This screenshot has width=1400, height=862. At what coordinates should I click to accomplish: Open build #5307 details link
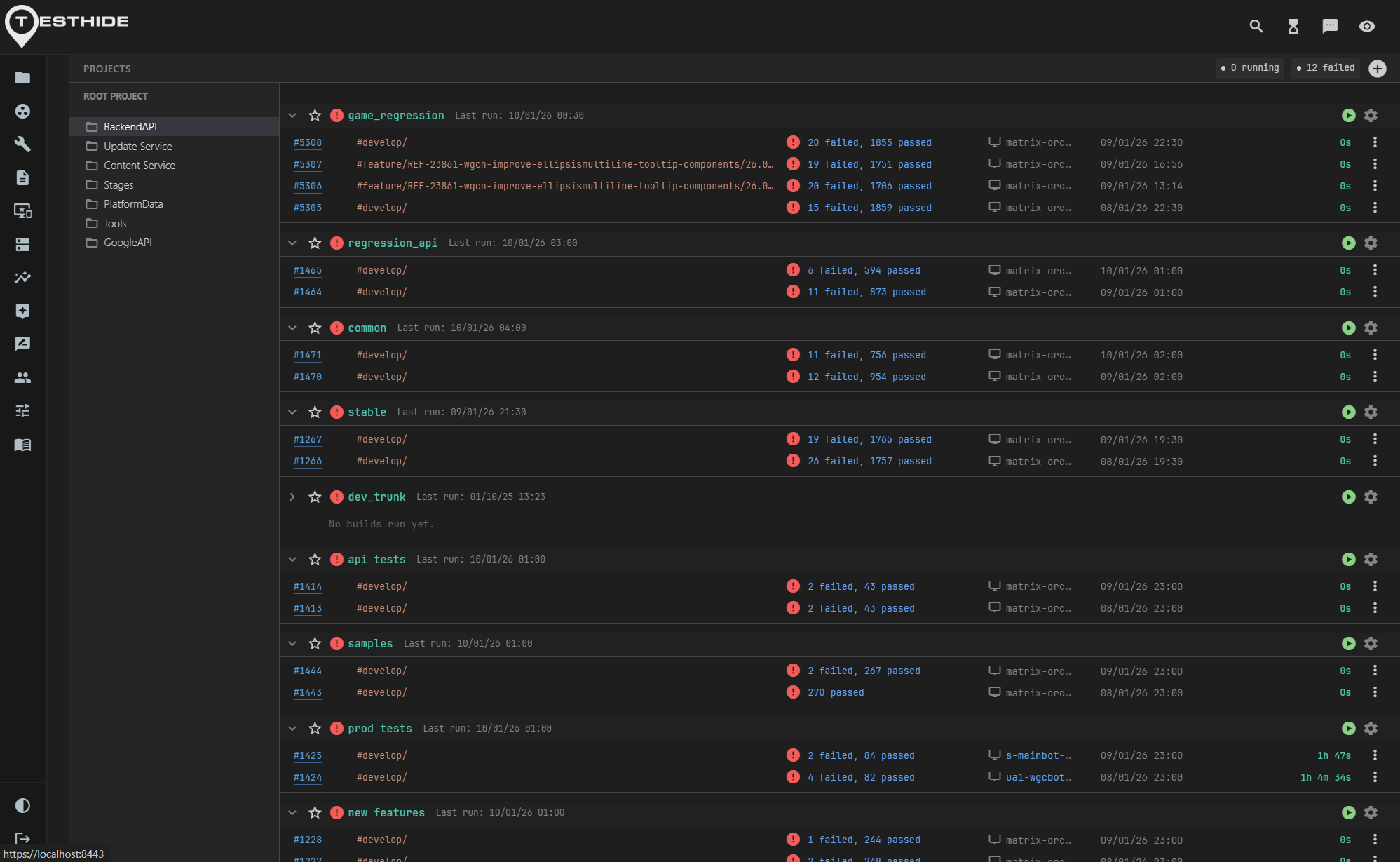click(x=308, y=164)
